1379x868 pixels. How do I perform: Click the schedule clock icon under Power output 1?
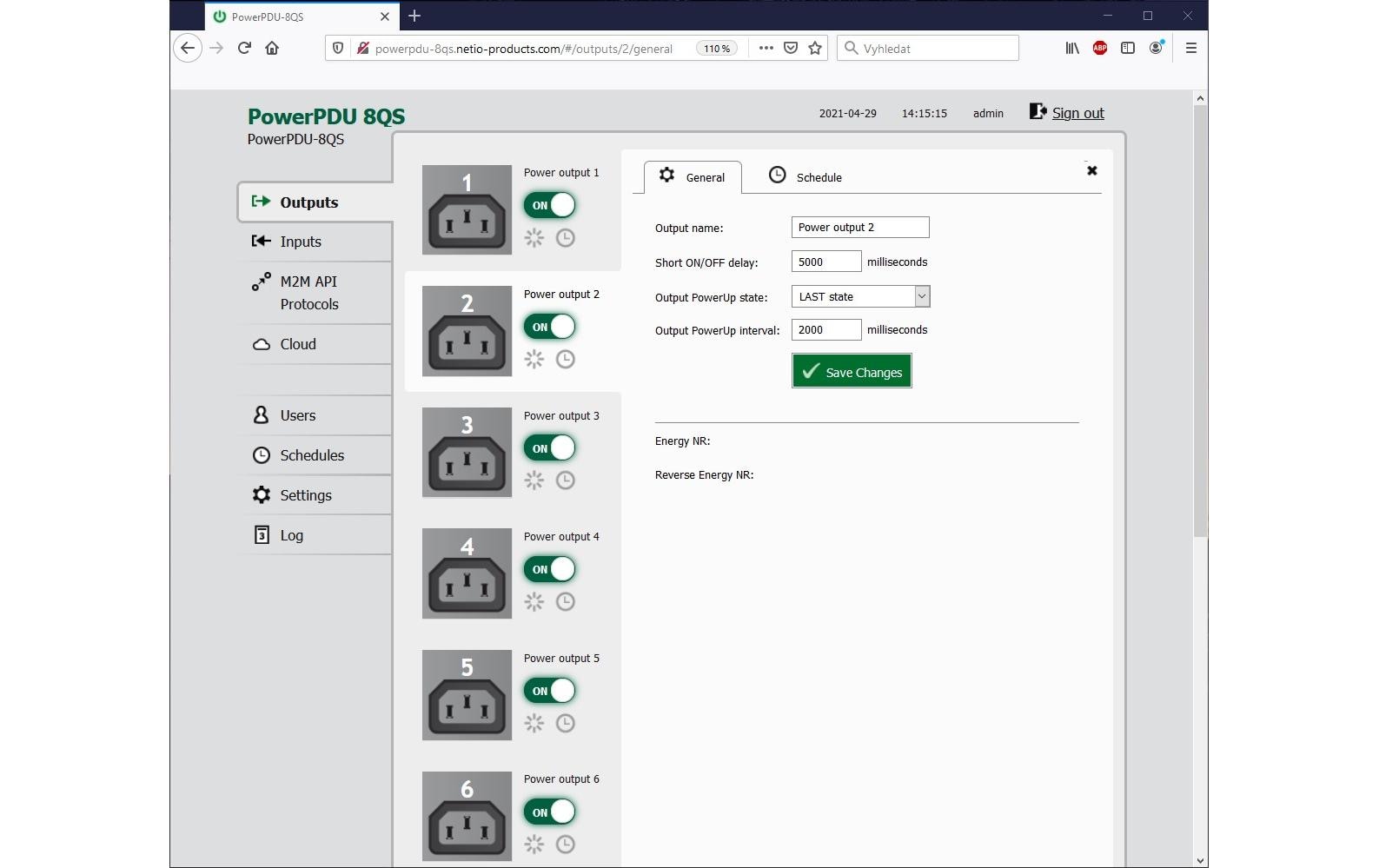(566, 237)
